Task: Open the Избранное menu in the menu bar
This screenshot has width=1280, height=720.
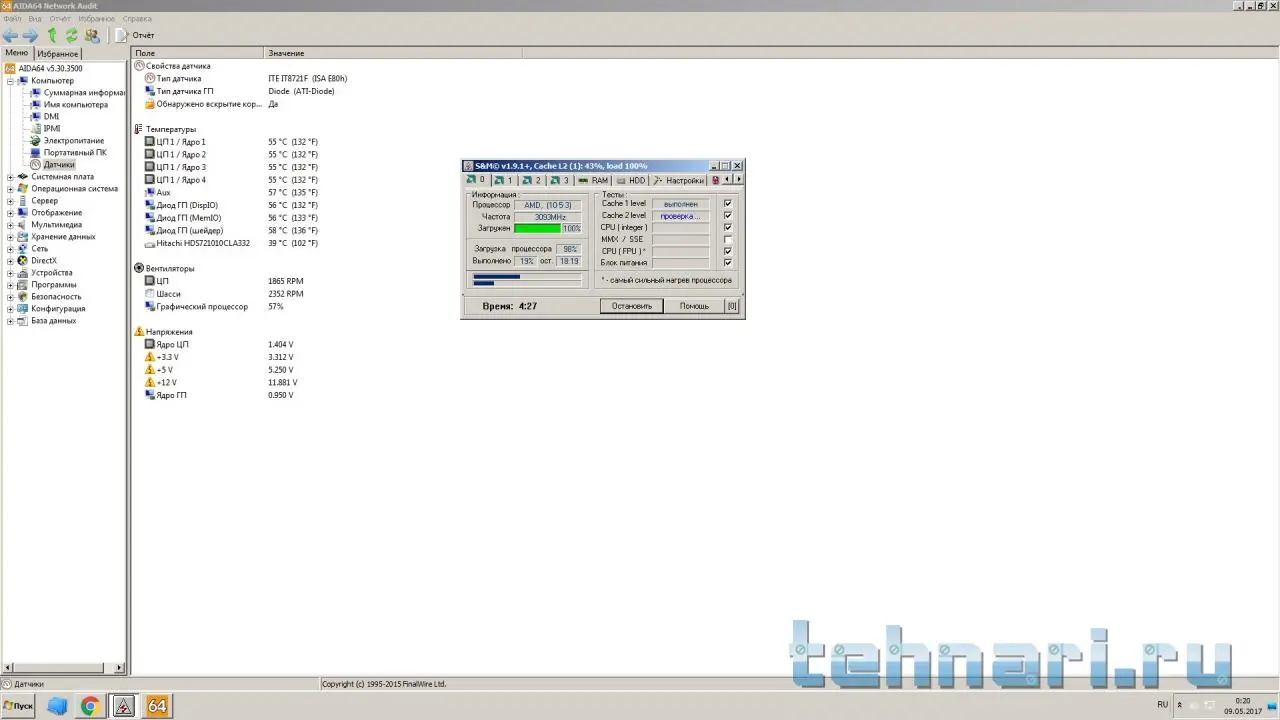Action: (96, 18)
